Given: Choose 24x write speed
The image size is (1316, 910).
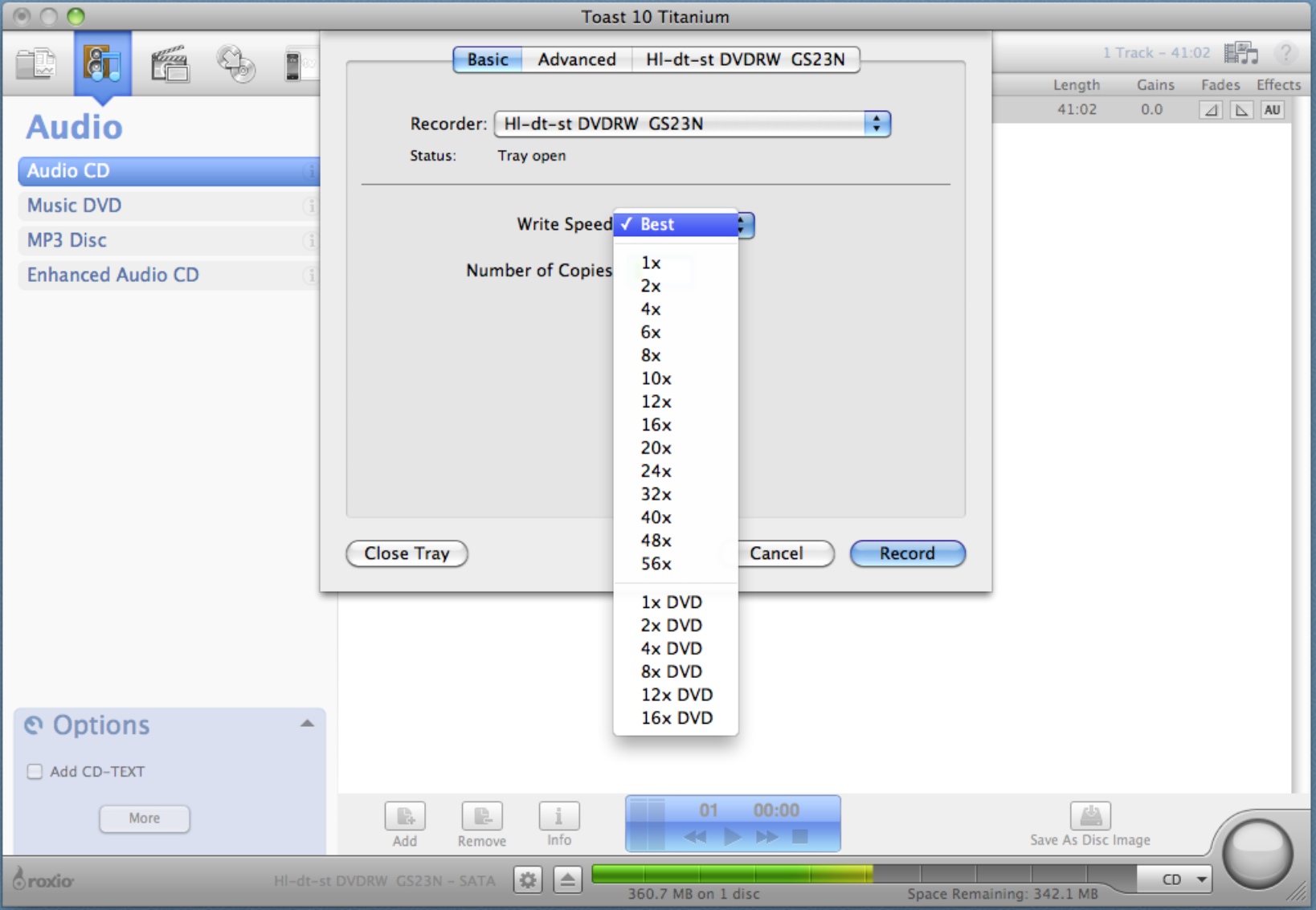Looking at the screenshot, I should coord(676,471).
